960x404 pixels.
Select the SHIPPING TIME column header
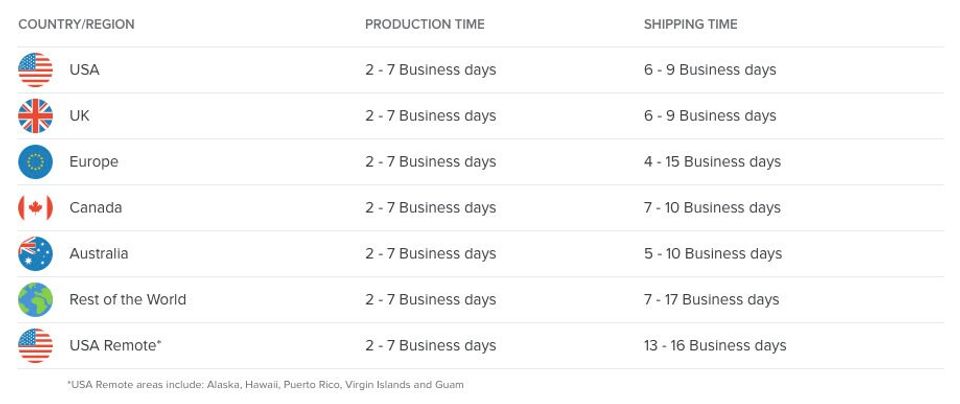[x=690, y=24]
